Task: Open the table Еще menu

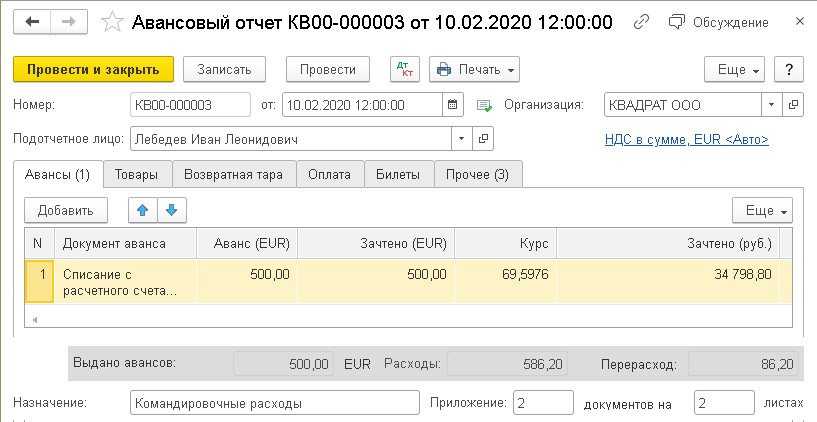Action: pyautogui.click(x=762, y=210)
